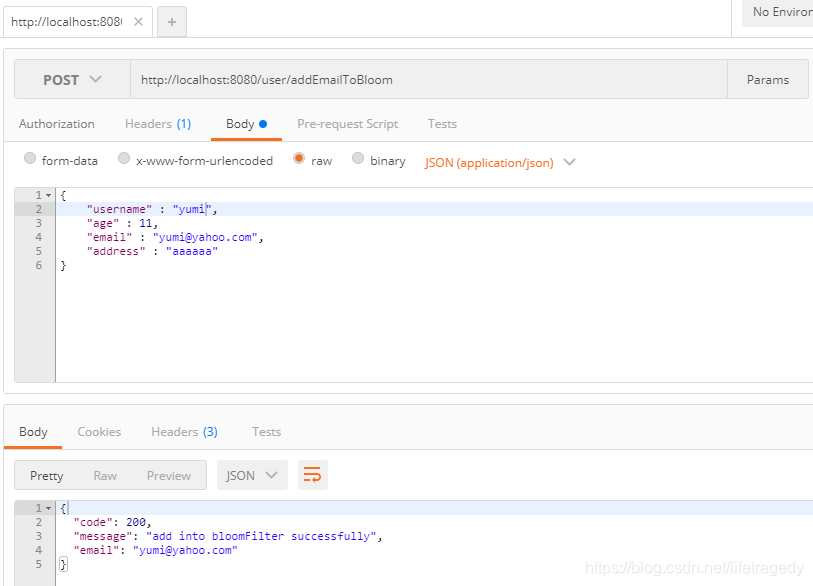Switch to the response Body tab
The height and width of the screenshot is (586, 813).
pos(33,432)
